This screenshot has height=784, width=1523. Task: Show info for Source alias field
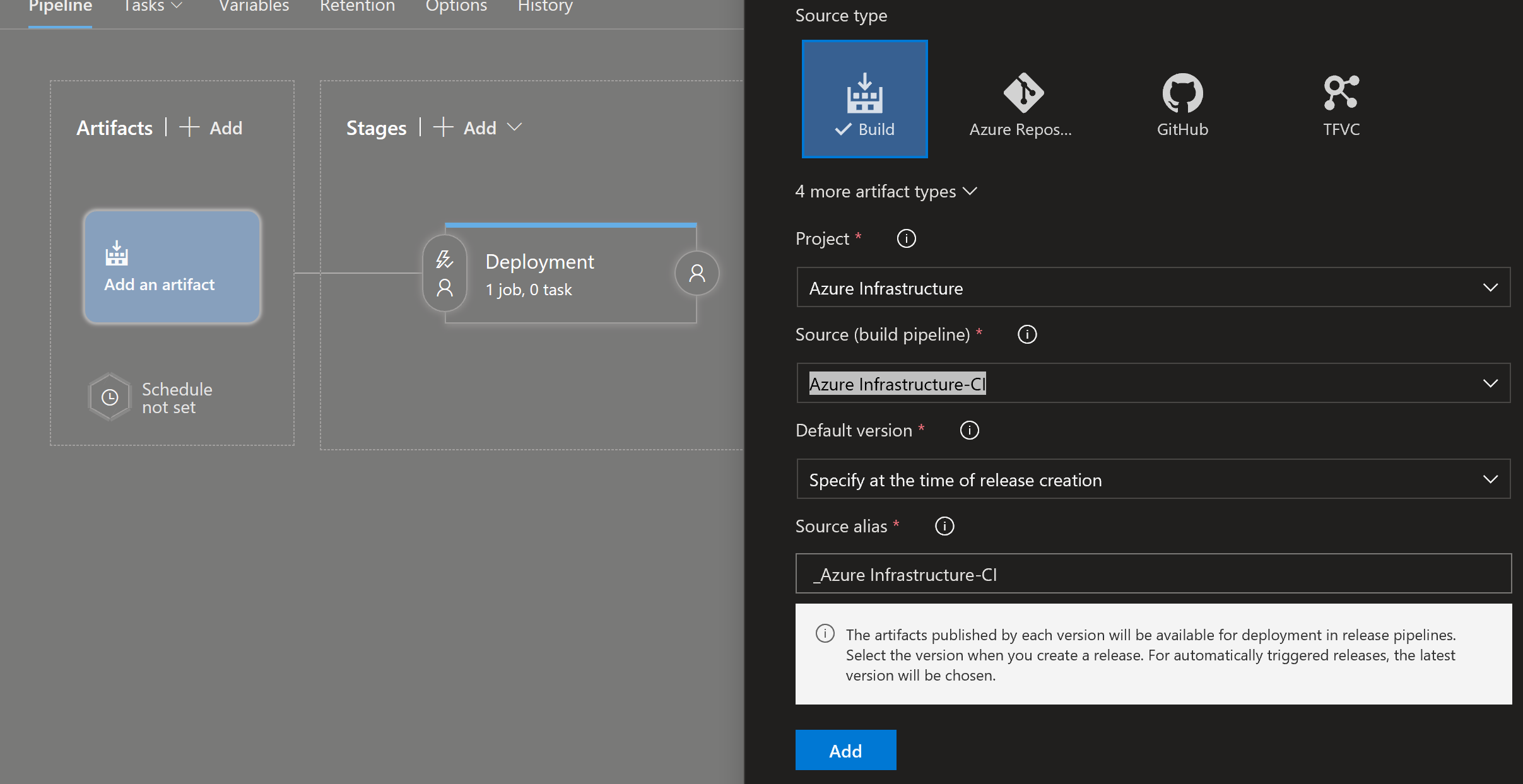944,526
